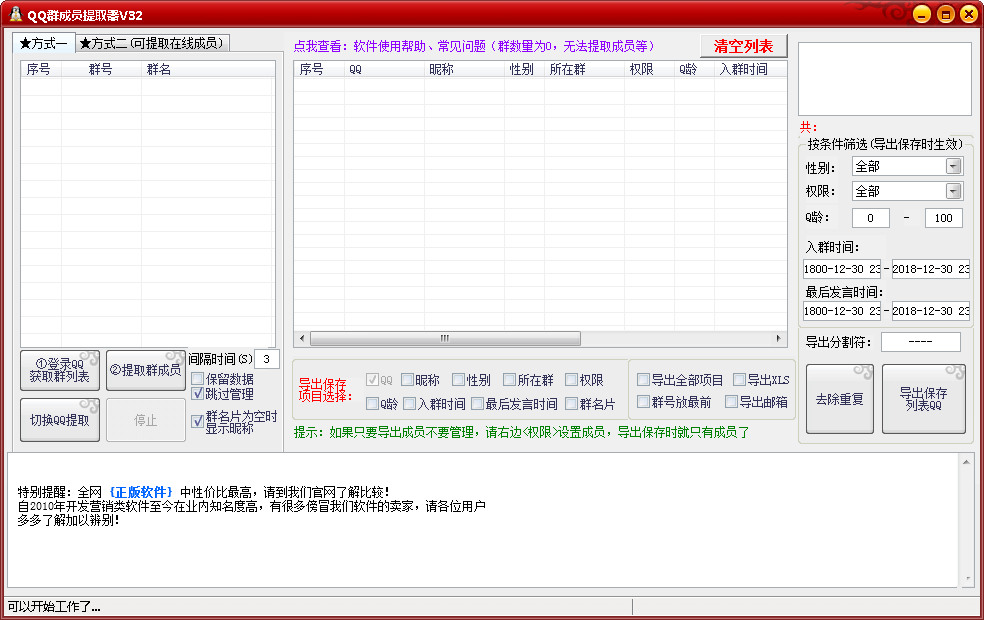Image resolution: width=984 pixels, height=620 pixels.
Task: Check the 性别 export checkbox
Action: pyautogui.click(x=459, y=380)
